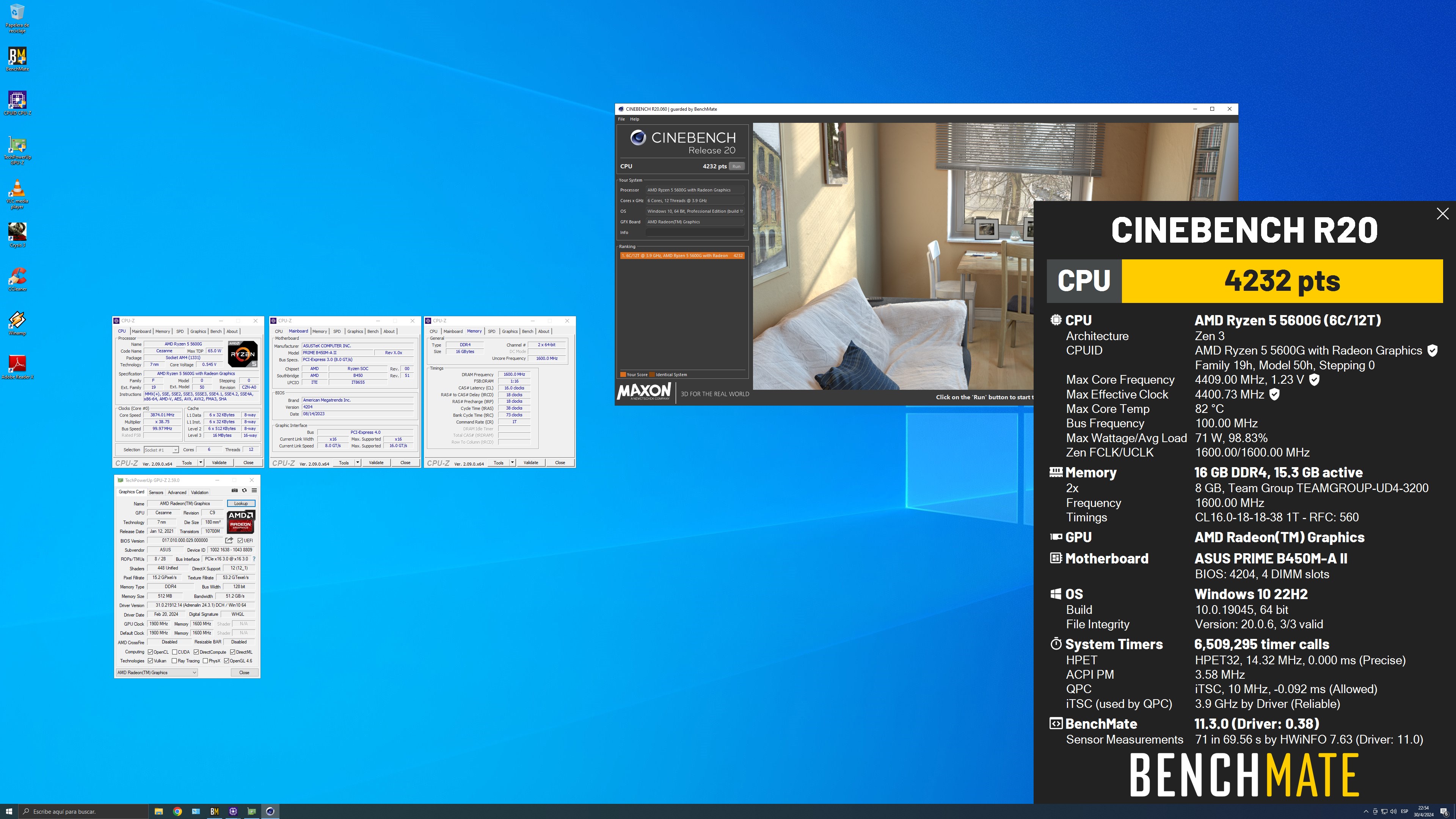Open the TechPowerUp GPU-Z desktop icon
1456x819 pixels.
pyautogui.click(x=17, y=150)
